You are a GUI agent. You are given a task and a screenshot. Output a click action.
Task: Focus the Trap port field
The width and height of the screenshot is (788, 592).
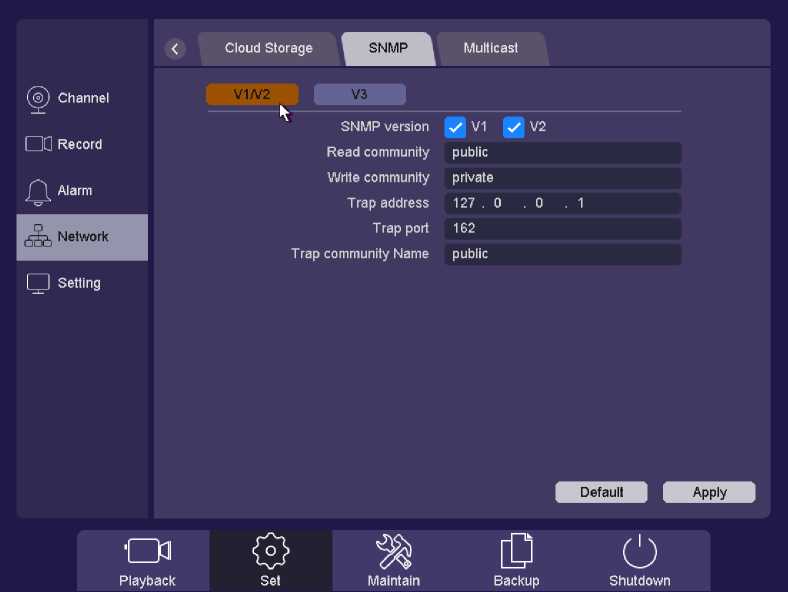click(562, 229)
